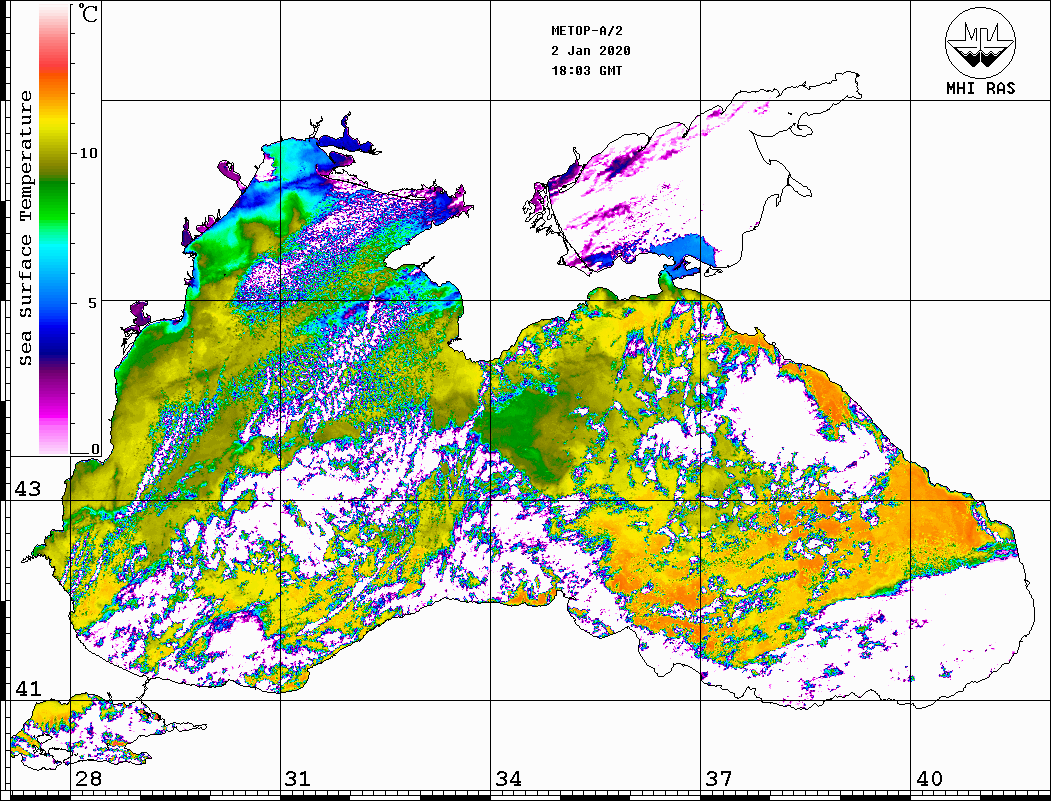Viewport: 1051px width, 801px height.
Task: Click longitude label '37'
Action: click(719, 778)
